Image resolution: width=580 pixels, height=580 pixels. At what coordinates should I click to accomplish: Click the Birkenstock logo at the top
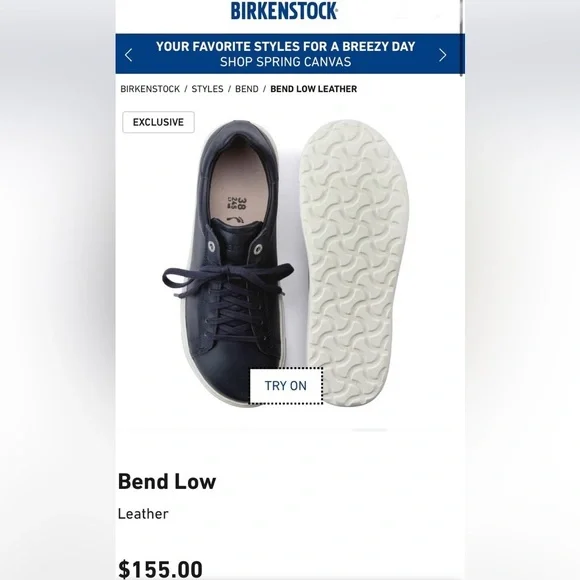pos(284,10)
